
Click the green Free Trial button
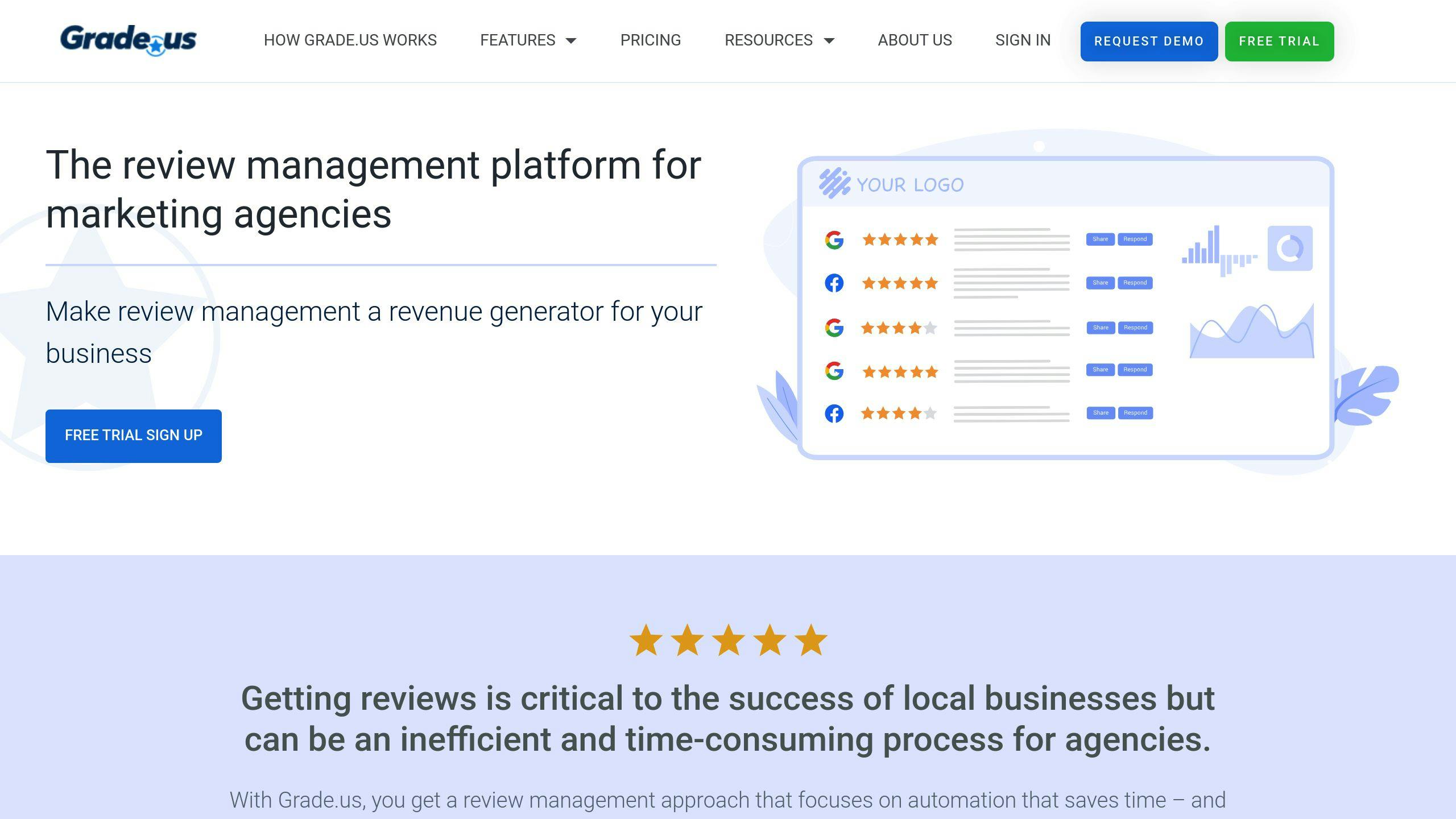coord(1279,41)
